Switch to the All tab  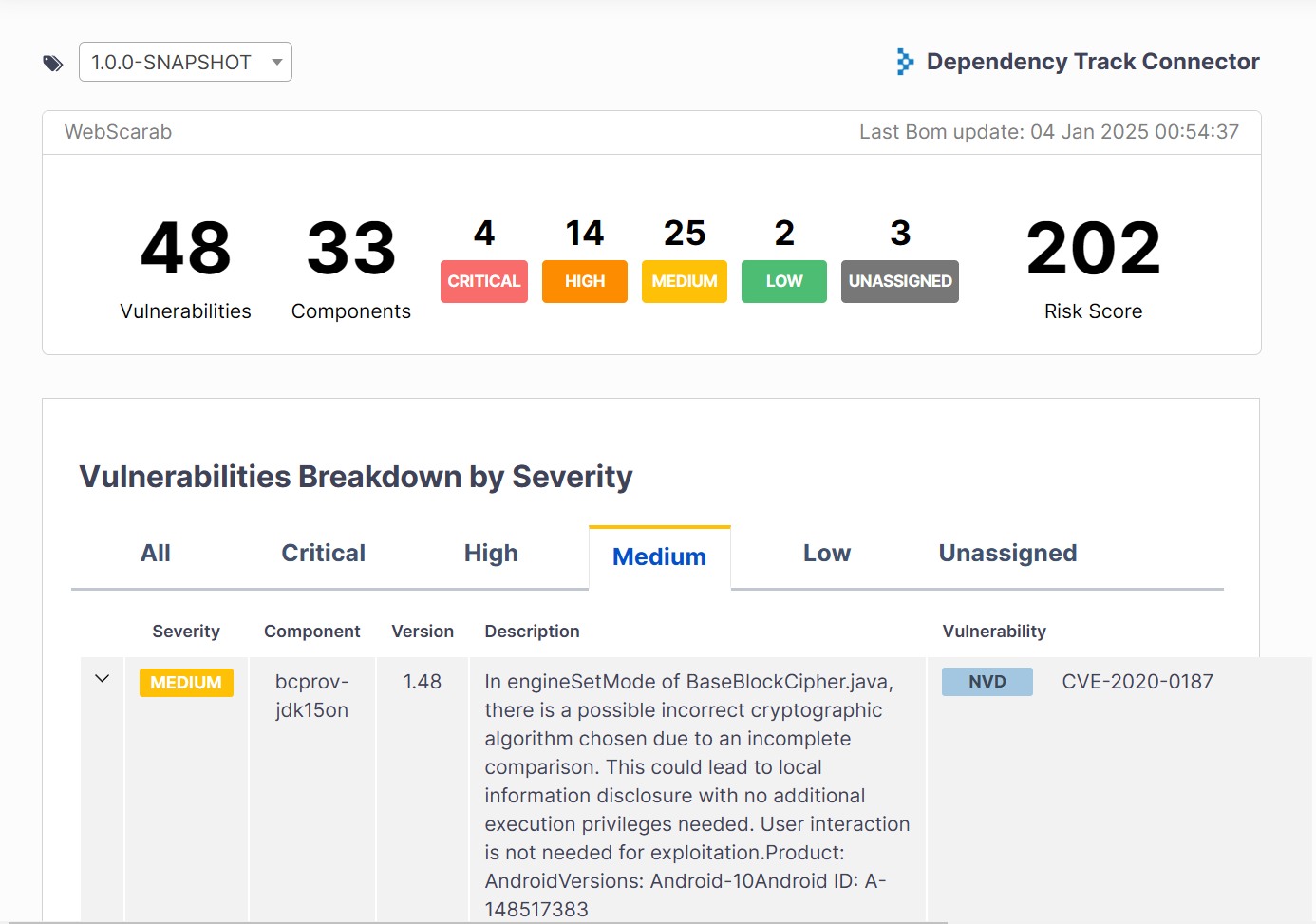click(x=156, y=554)
